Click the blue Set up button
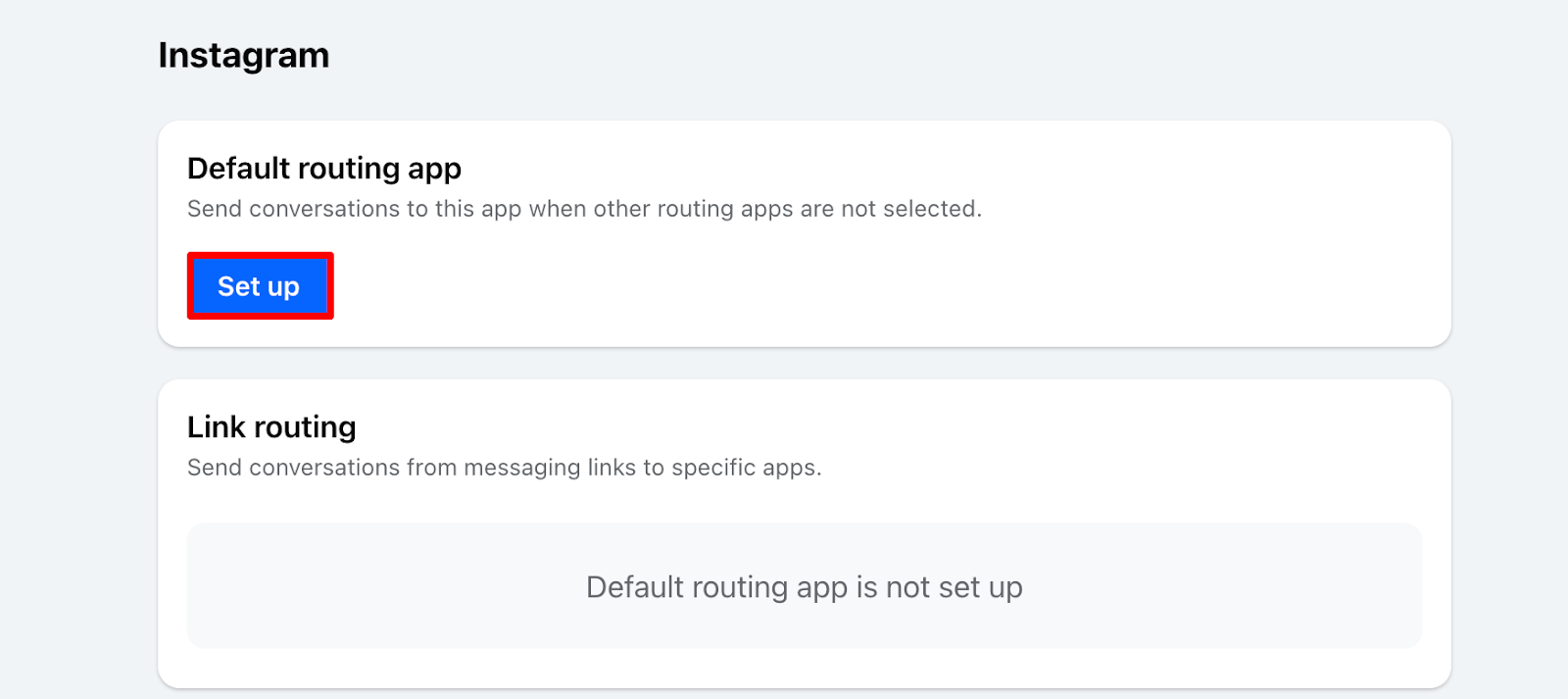The height and width of the screenshot is (699, 1568). tap(259, 286)
